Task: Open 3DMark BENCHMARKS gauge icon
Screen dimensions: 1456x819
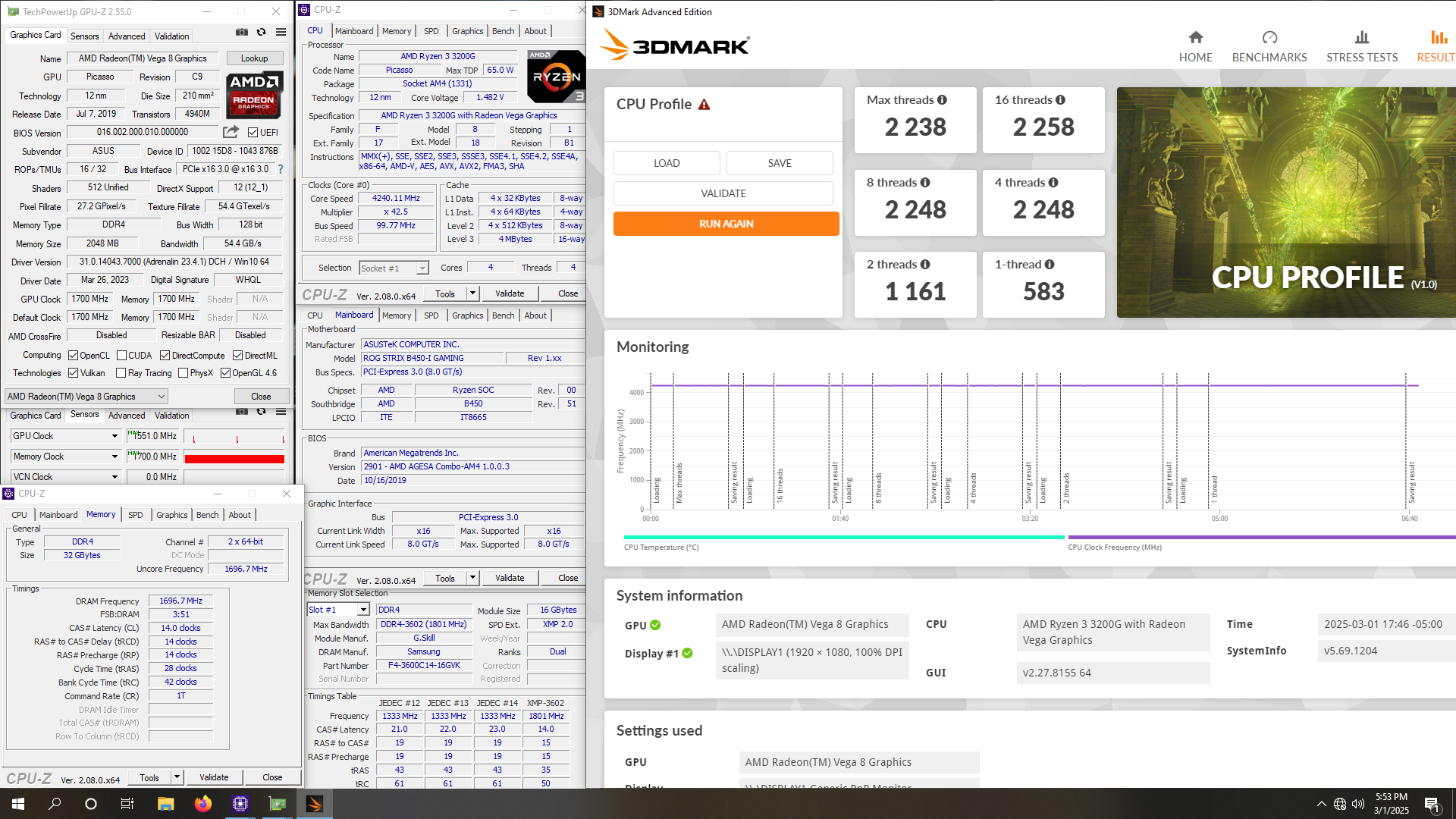Action: pyautogui.click(x=1269, y=37)
